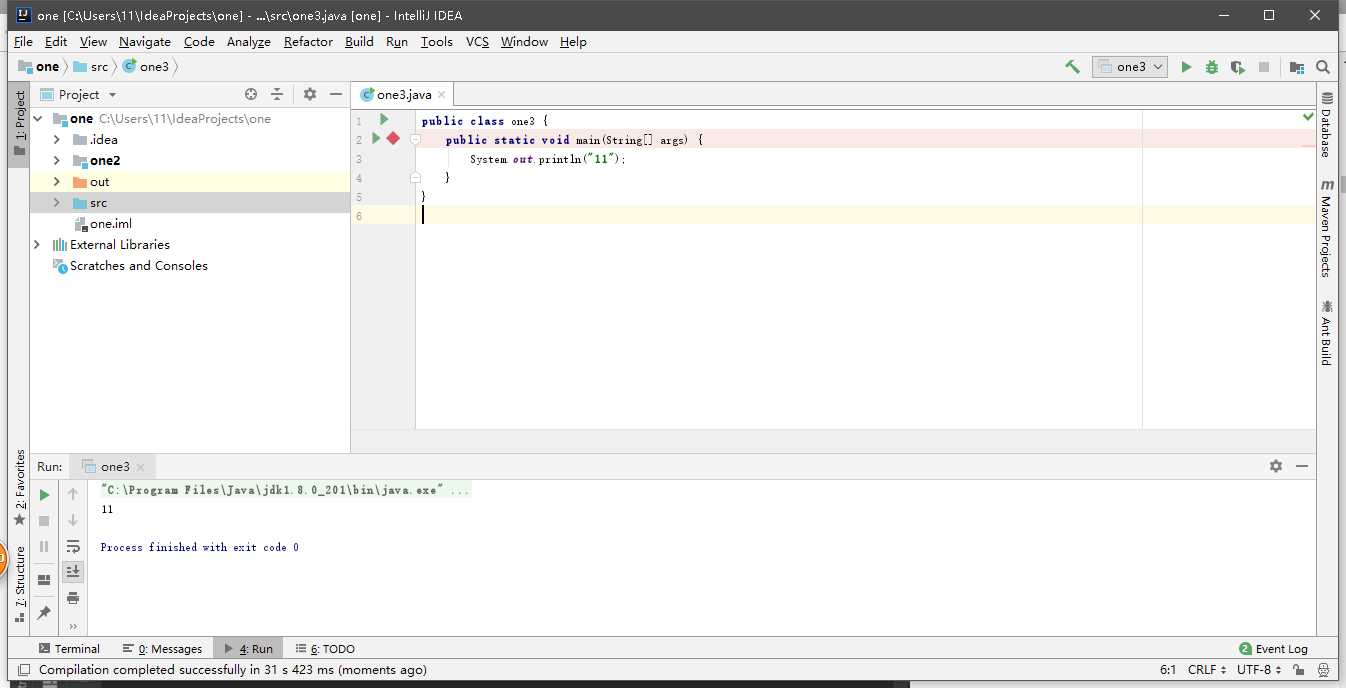The height and width of the screenshot is (688, 1346).
Task: Toggle scroll to end in Run console
Action: (73, 571)
